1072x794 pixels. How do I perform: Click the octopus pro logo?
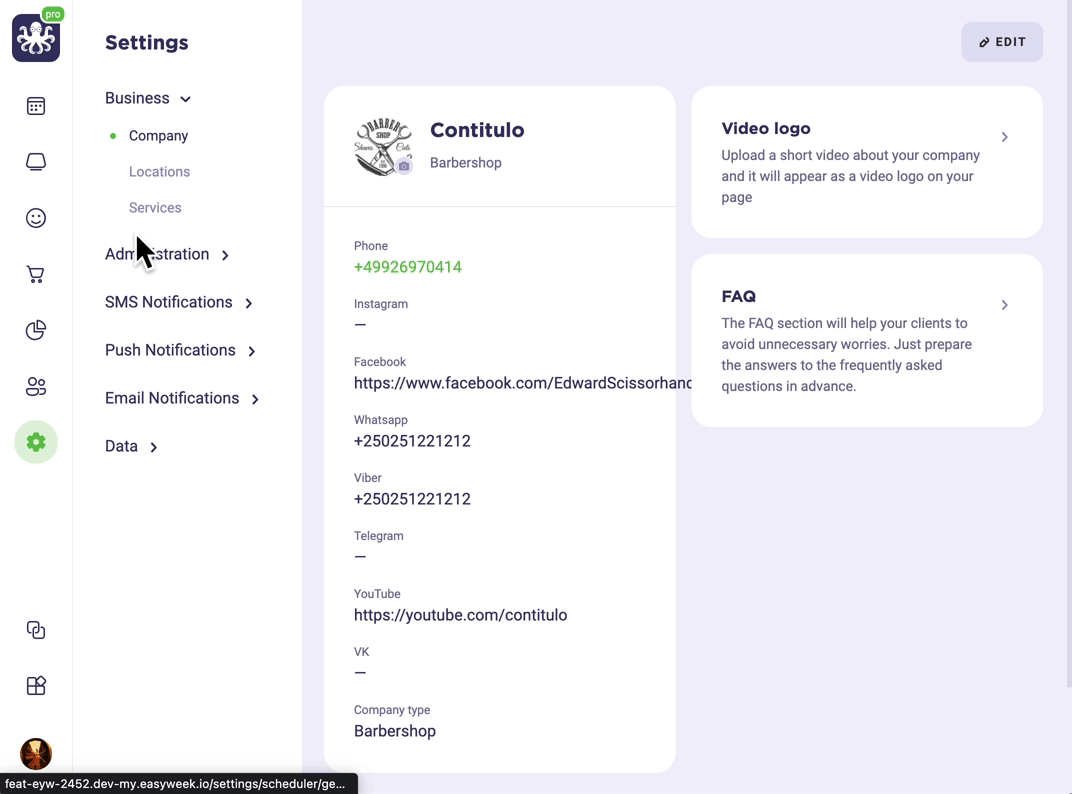tap(36, 36)
